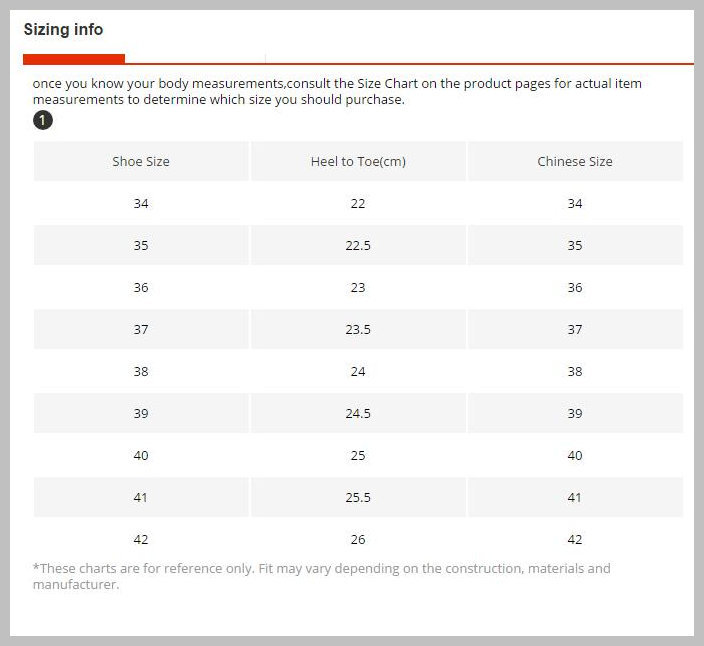Click the reference-only disclaimer footnote
704x646 pixels.
pos(321,576)
